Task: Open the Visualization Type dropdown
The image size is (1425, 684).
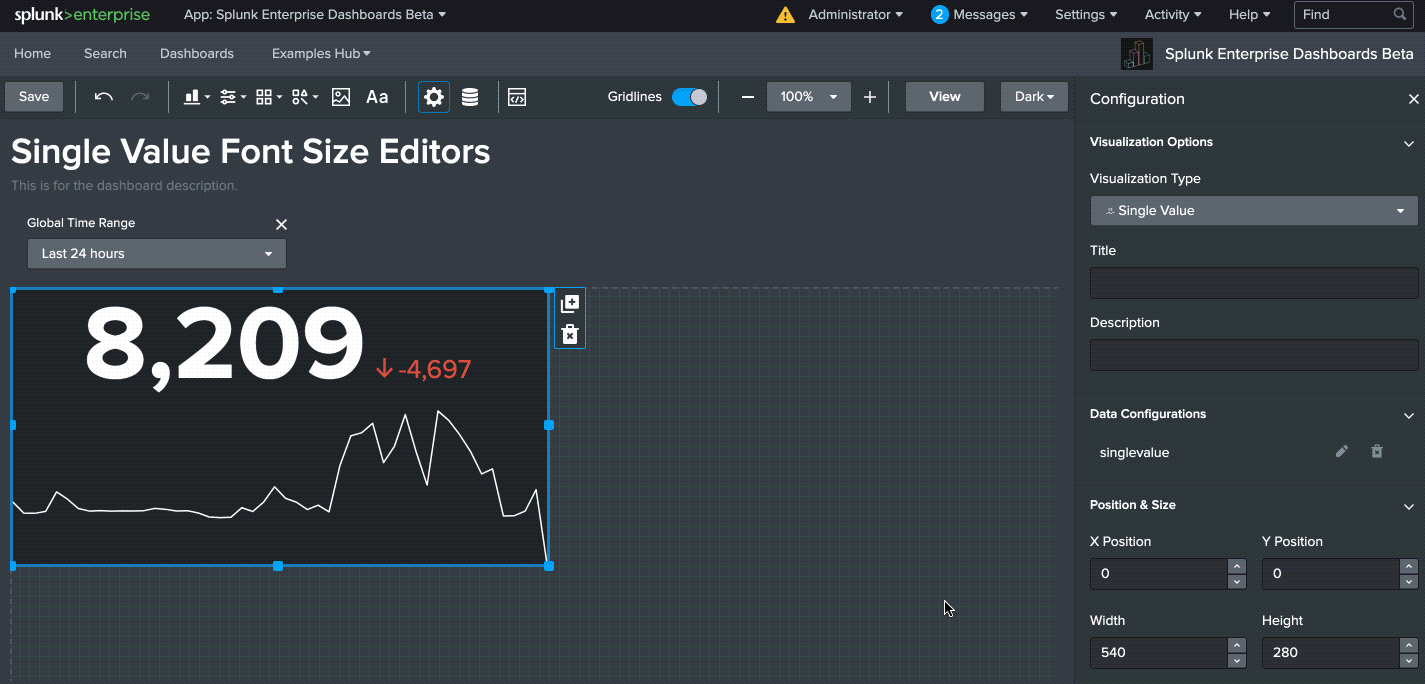Action: click(x=1253, y=211)
